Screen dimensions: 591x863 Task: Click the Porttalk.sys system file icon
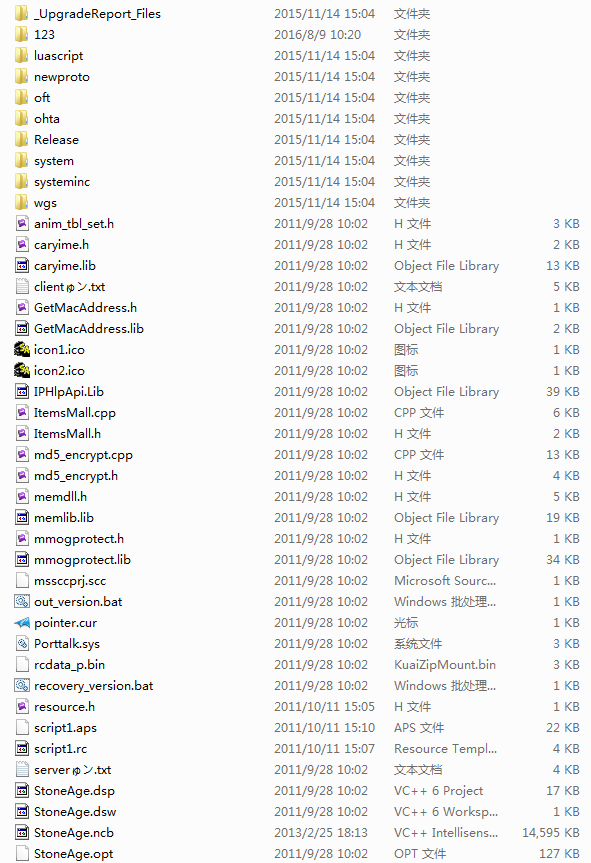coord(21,643)
